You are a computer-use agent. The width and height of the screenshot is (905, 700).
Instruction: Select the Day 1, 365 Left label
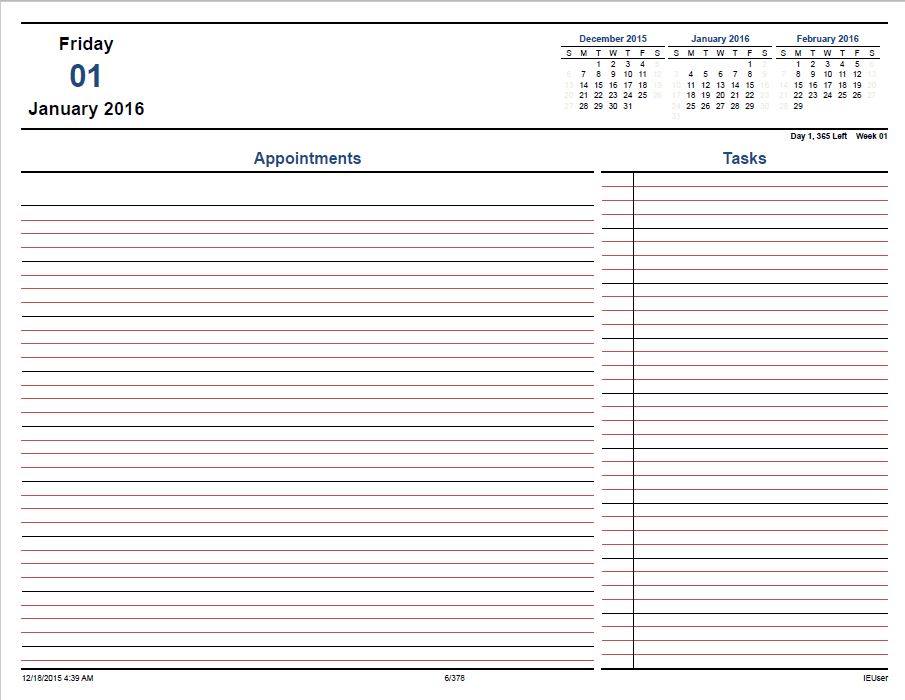[818, 136]
